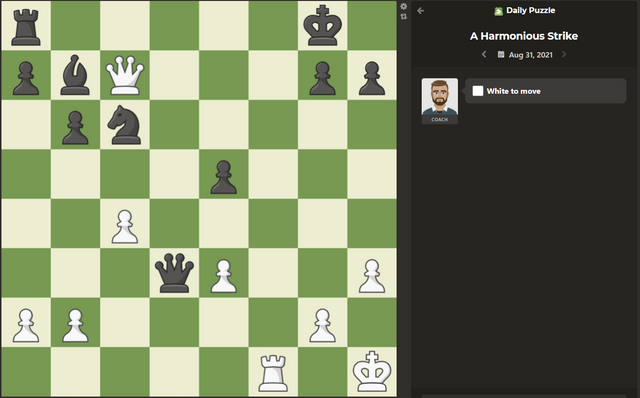Click the black bishop on b7
This screenshot has width=640, height=398.
(x=75, y=75)
